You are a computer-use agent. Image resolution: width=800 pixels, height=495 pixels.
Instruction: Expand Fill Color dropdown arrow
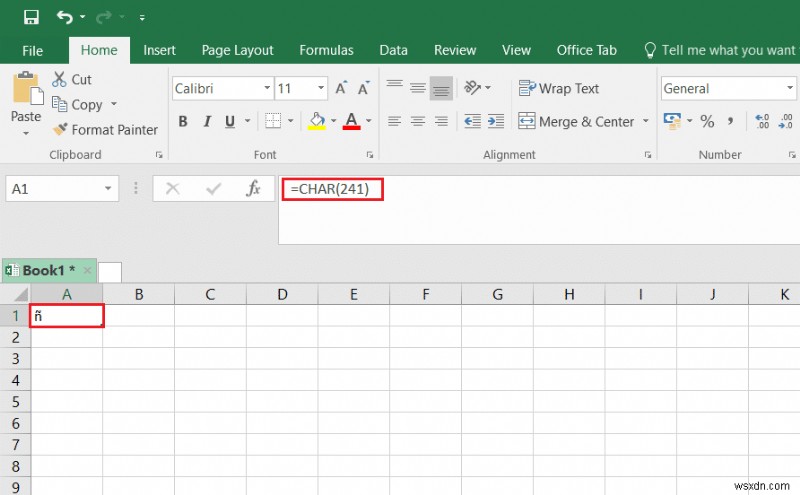pyautogui.click(x=334, y=121)
